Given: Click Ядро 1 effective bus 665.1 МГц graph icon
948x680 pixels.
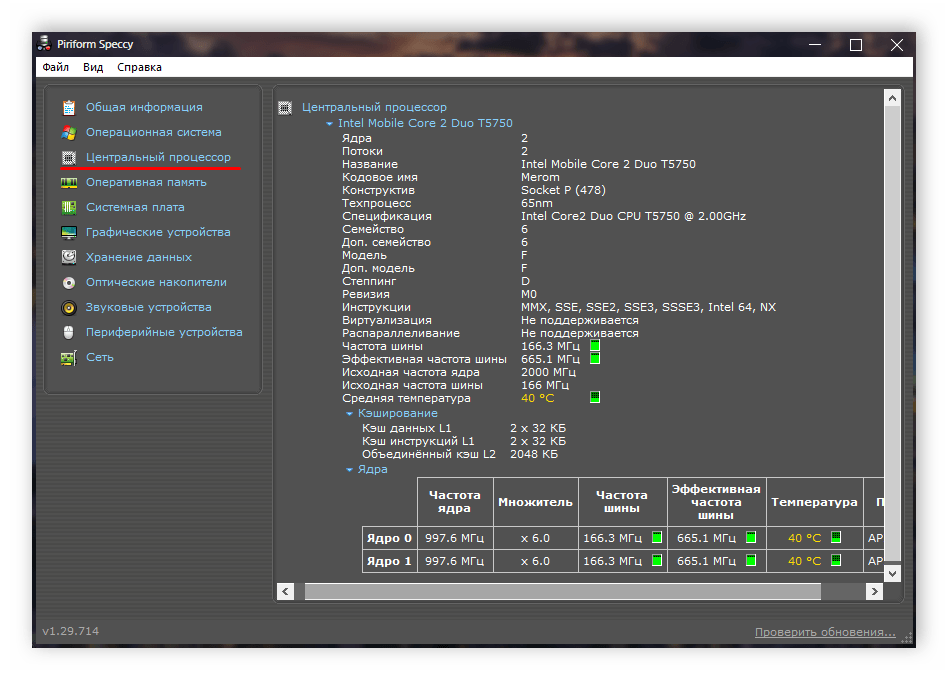Looking at the screenshot, I should point(751,560).
